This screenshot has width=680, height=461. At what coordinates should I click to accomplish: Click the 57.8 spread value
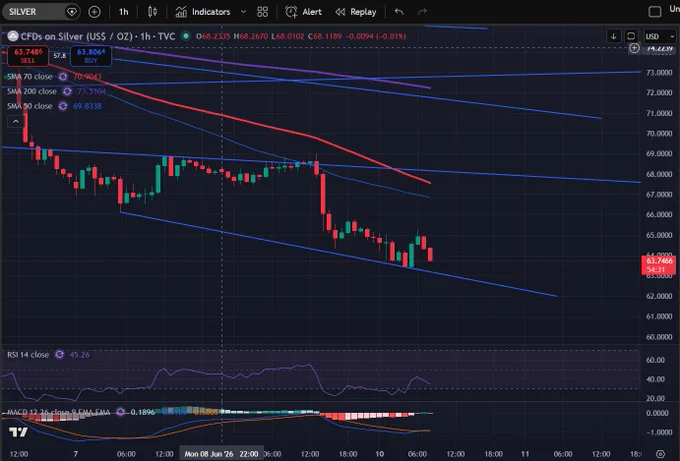[59, 56]
